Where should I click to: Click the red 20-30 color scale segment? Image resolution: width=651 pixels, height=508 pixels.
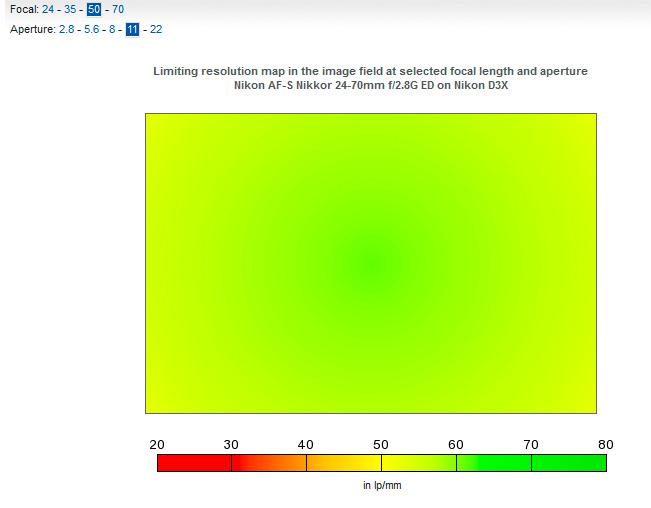194,463
